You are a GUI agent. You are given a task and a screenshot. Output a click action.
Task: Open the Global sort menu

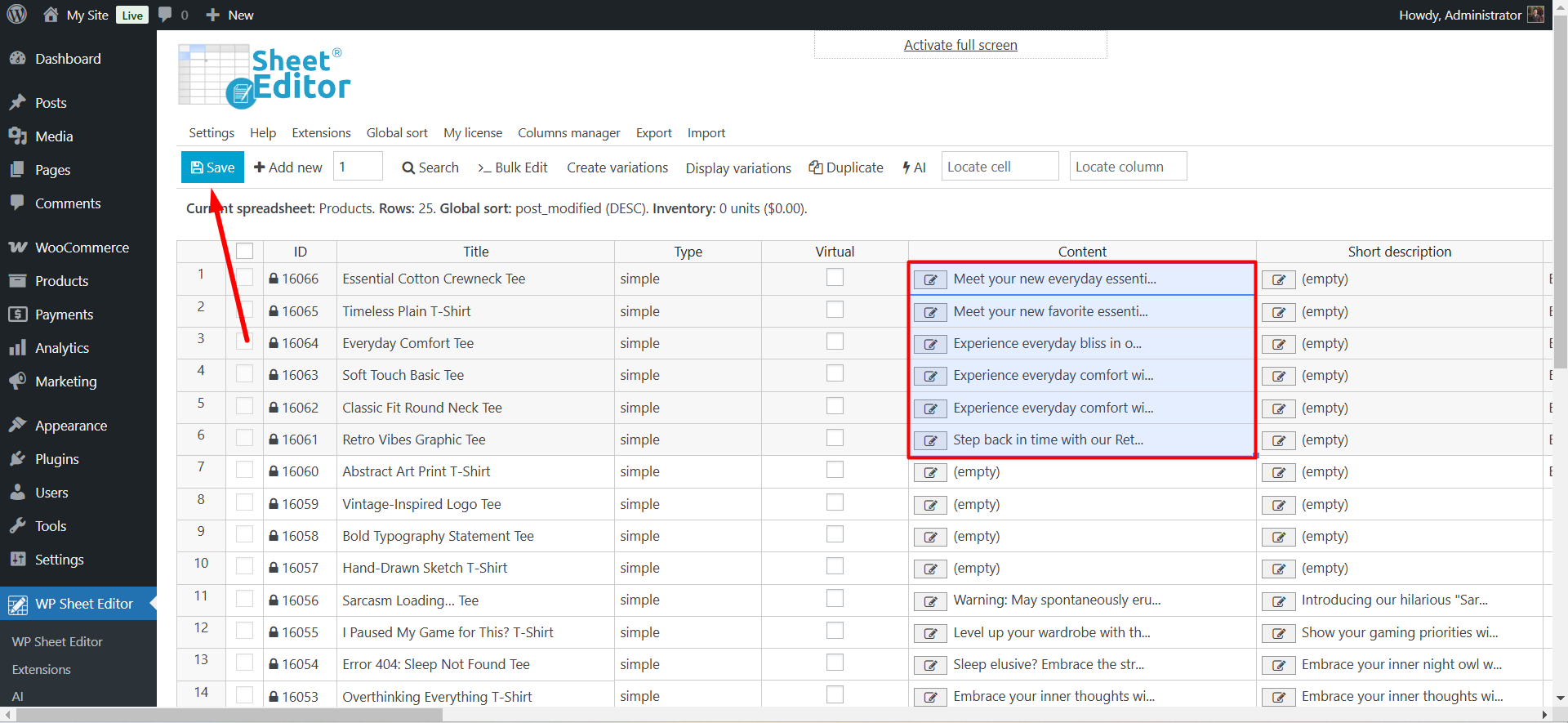point(397,133)
